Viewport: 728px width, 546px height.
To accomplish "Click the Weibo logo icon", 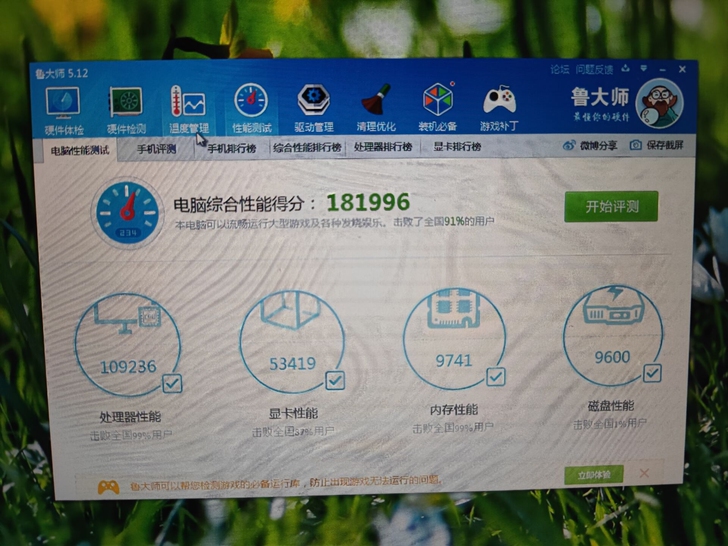I will [x=569, y=145].
